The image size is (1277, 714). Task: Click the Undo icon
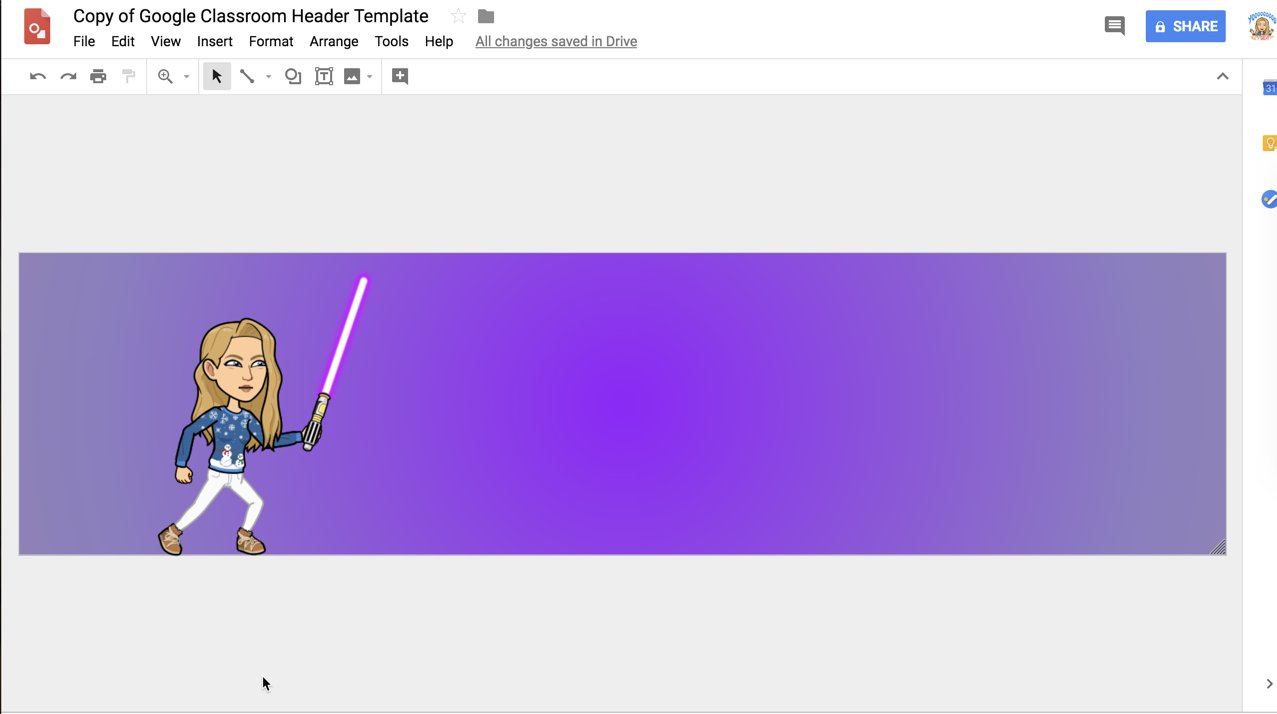38,76
